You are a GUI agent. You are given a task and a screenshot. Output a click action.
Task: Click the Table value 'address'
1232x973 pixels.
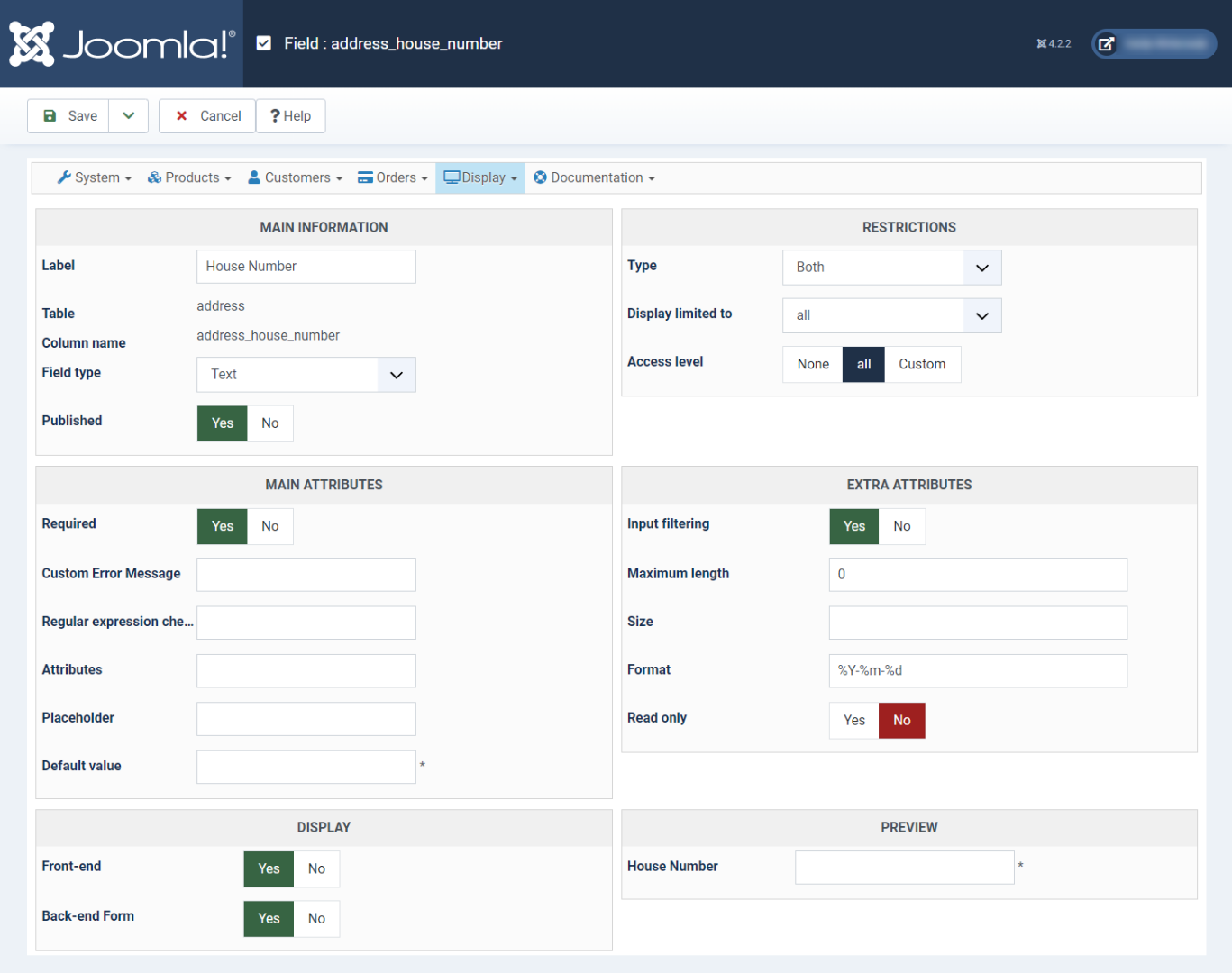click(221, 306)
